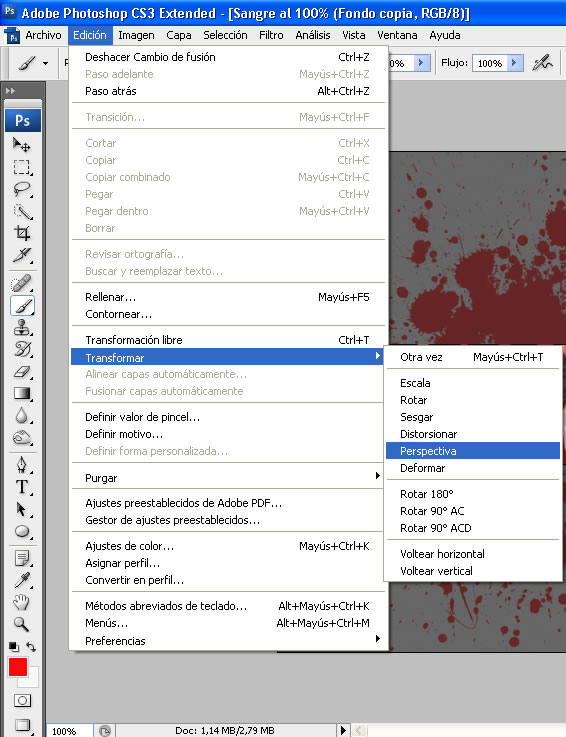Select the Path Selection tool
Viewport: 566px width, 737px height.
pos(22,509)
